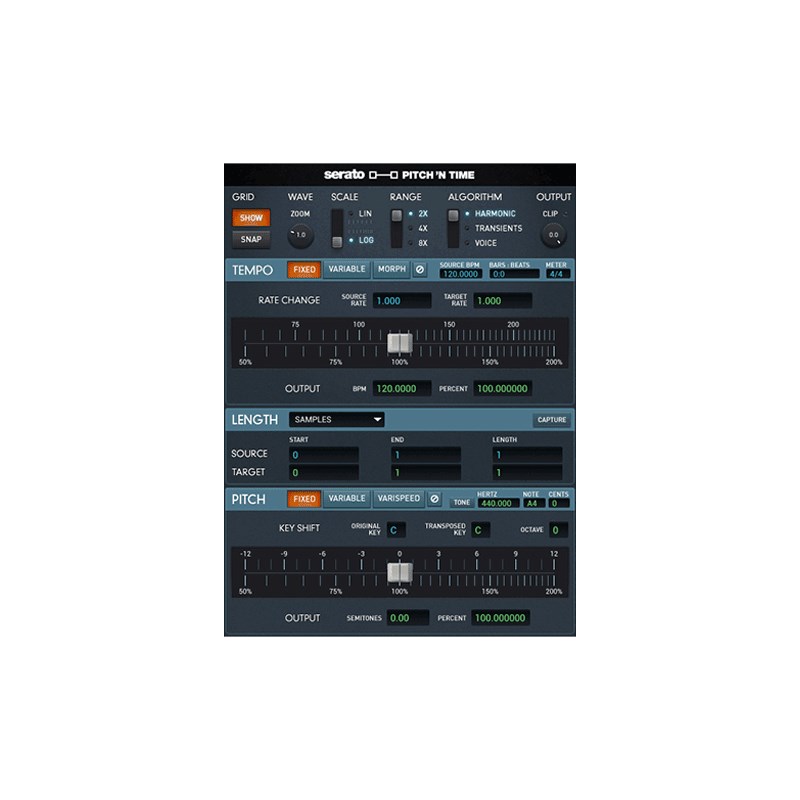The image size is (800, 800).
Task: Switch Pitch mode to Varispeed
Action: [399, 499]
